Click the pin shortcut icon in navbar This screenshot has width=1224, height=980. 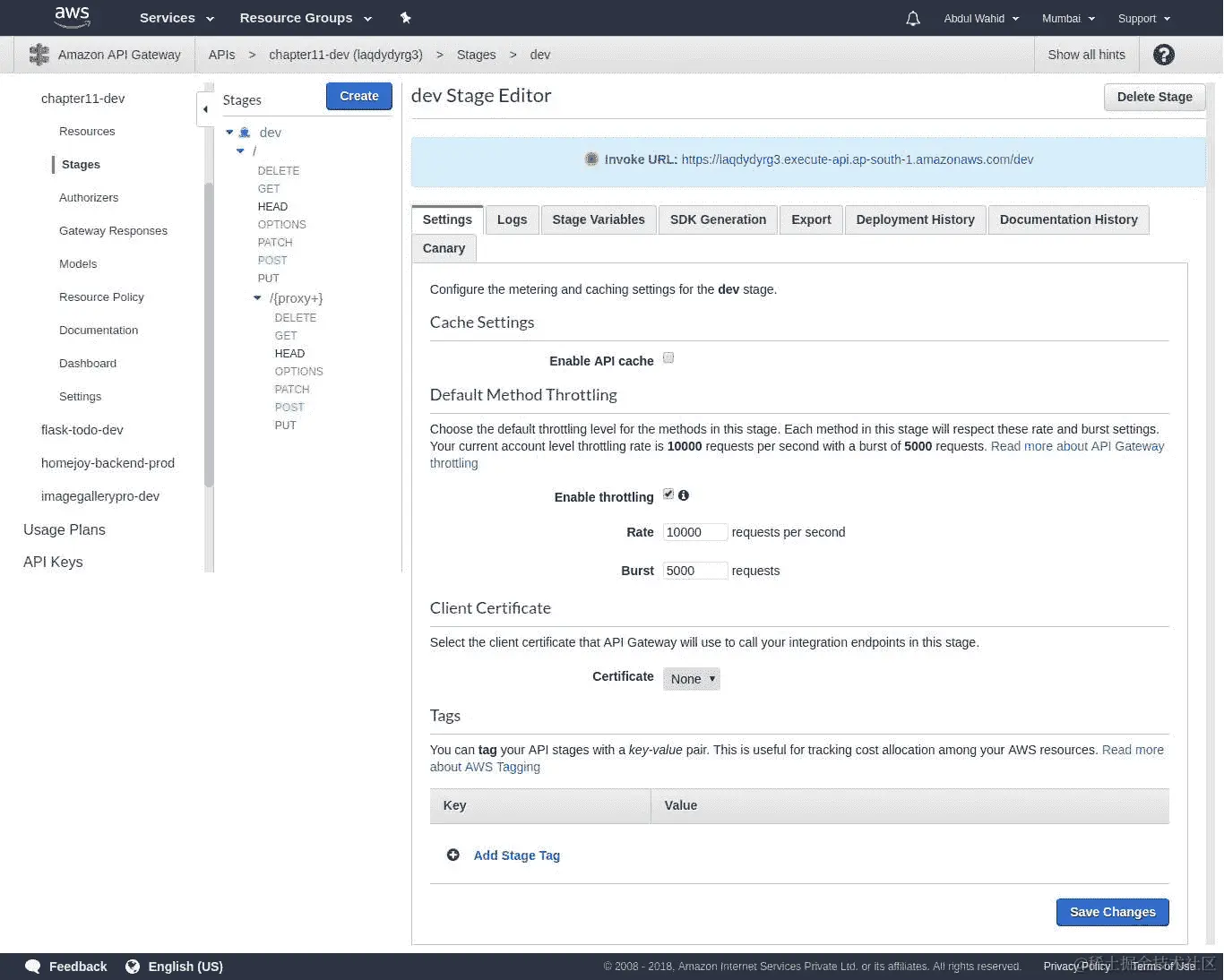pos(405,18)
